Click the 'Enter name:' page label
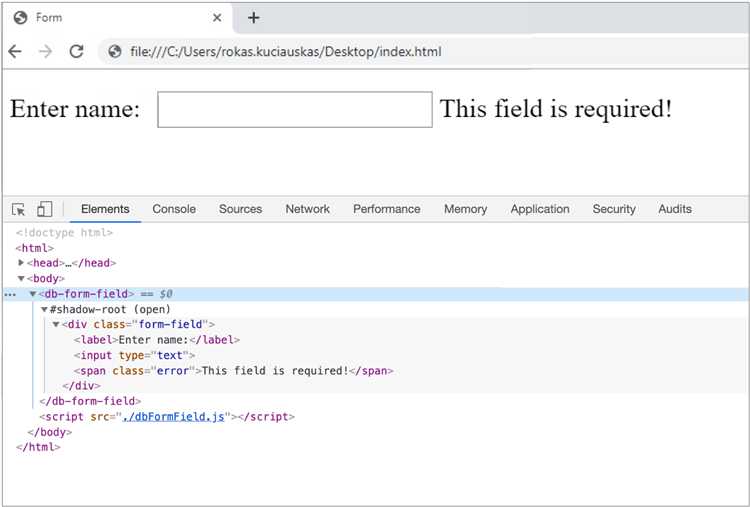 75,109
